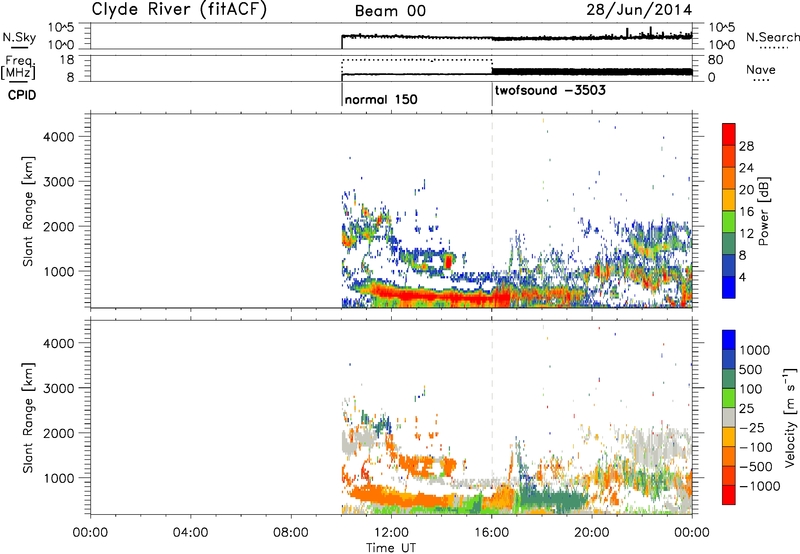The height and width of the screenshot is (554, 800).
Task: Pick the red velocity segment below -1000
Action: click(729, 494)
